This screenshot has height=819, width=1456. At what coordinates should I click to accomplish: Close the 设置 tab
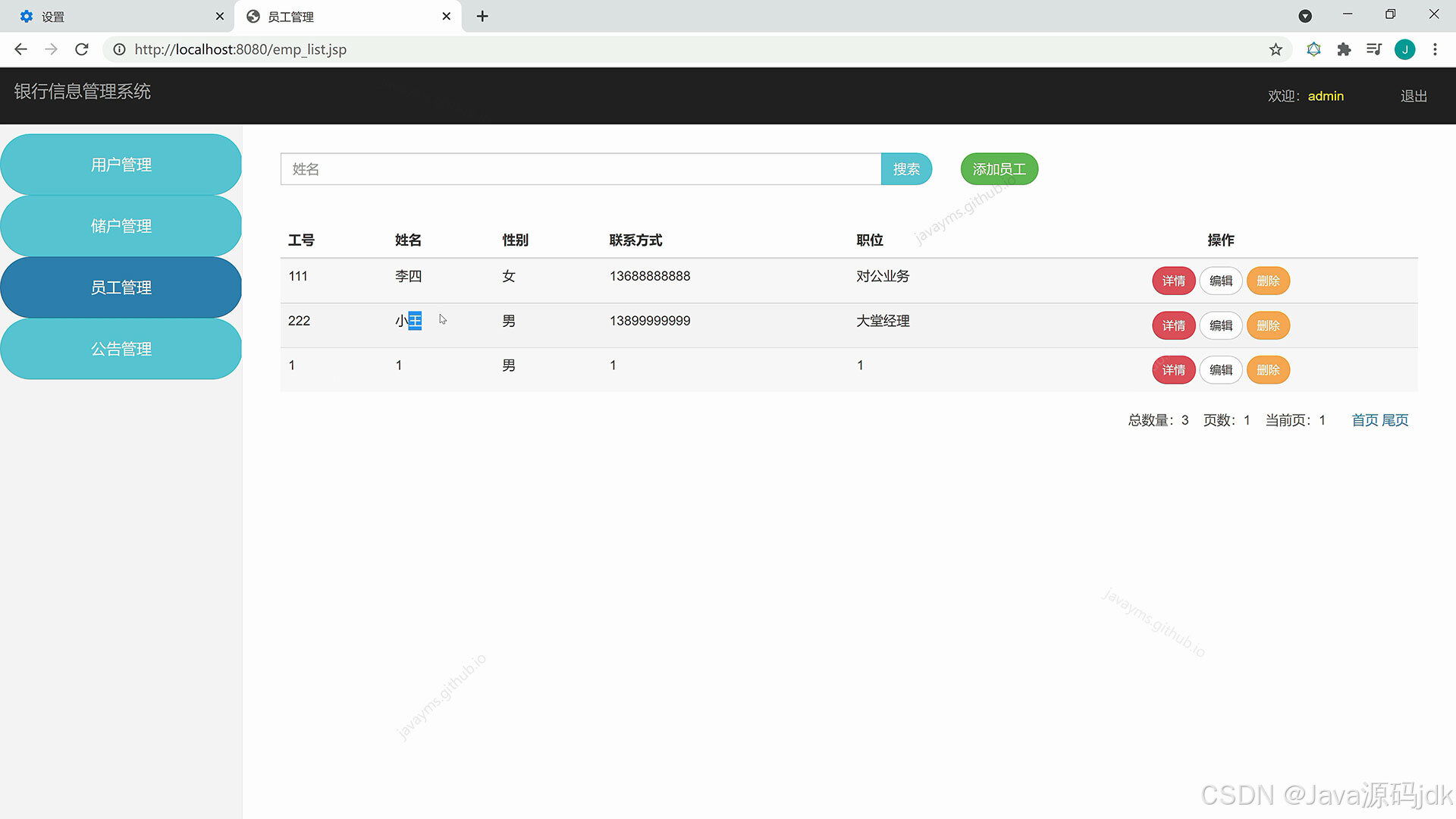220,16
